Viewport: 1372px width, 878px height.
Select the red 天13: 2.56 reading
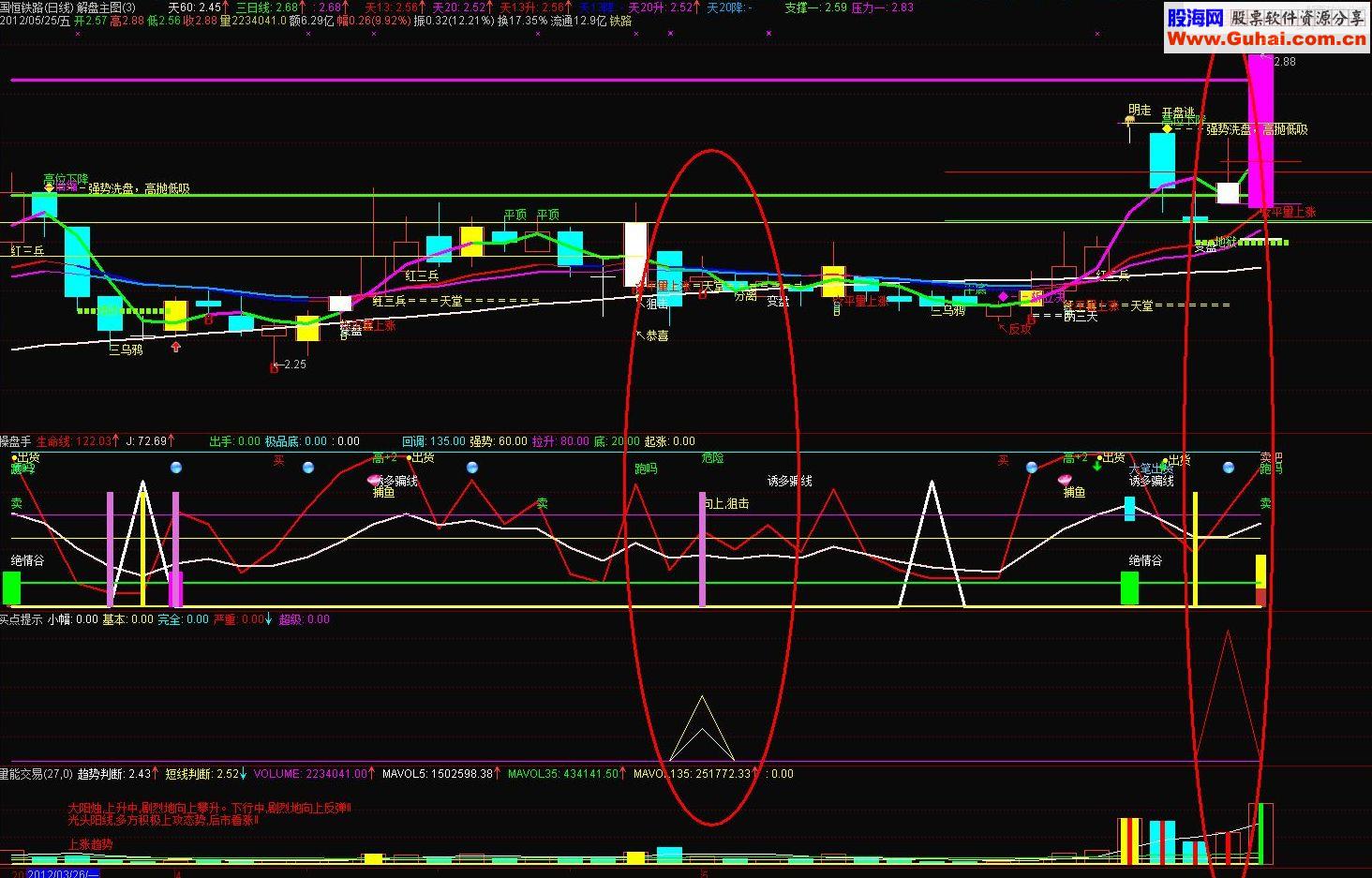[391, 7]
